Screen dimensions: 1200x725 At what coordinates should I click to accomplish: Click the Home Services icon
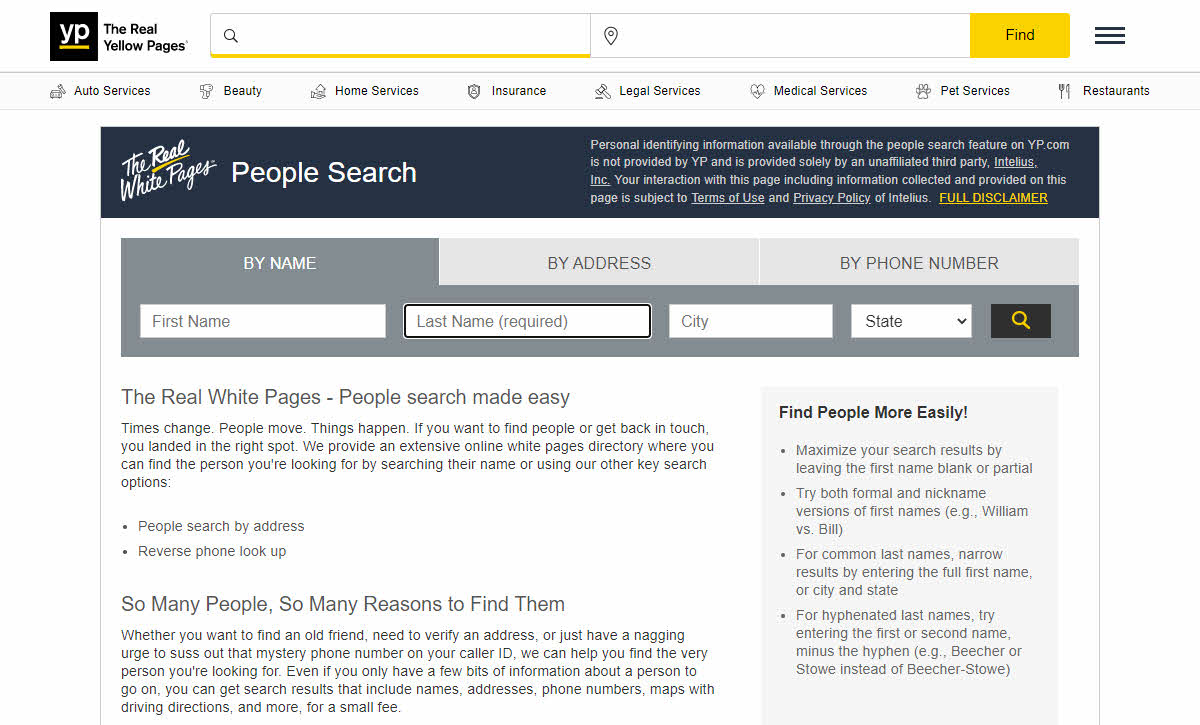pos(320,90)
